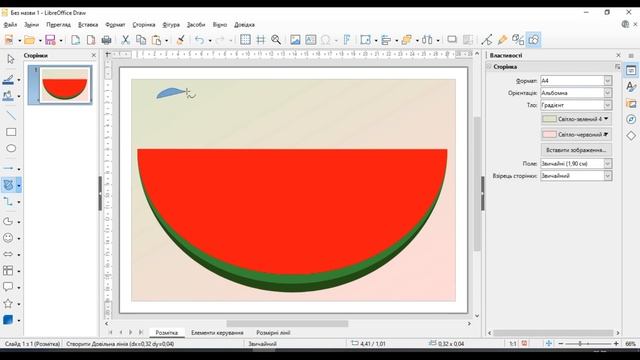
Task: Switch to Розмірні лінії layer tab
Action: (x=273, y=333)
